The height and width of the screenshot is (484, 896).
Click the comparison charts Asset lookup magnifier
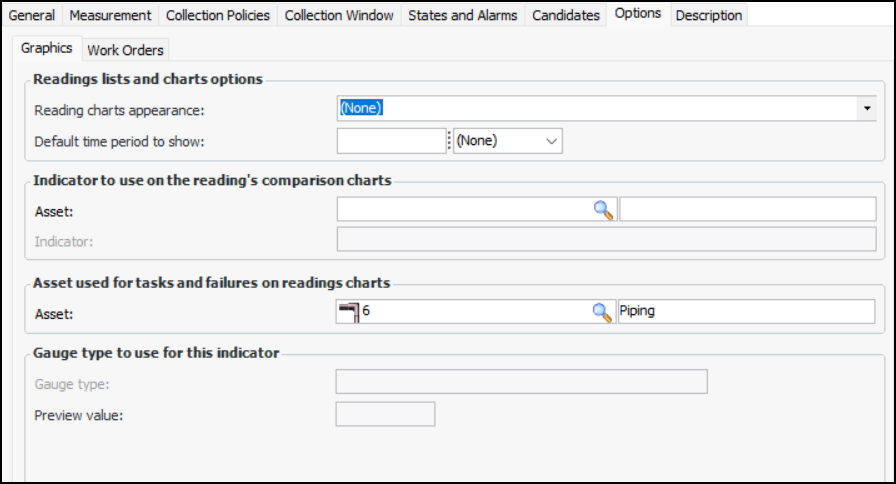[602, 209]
